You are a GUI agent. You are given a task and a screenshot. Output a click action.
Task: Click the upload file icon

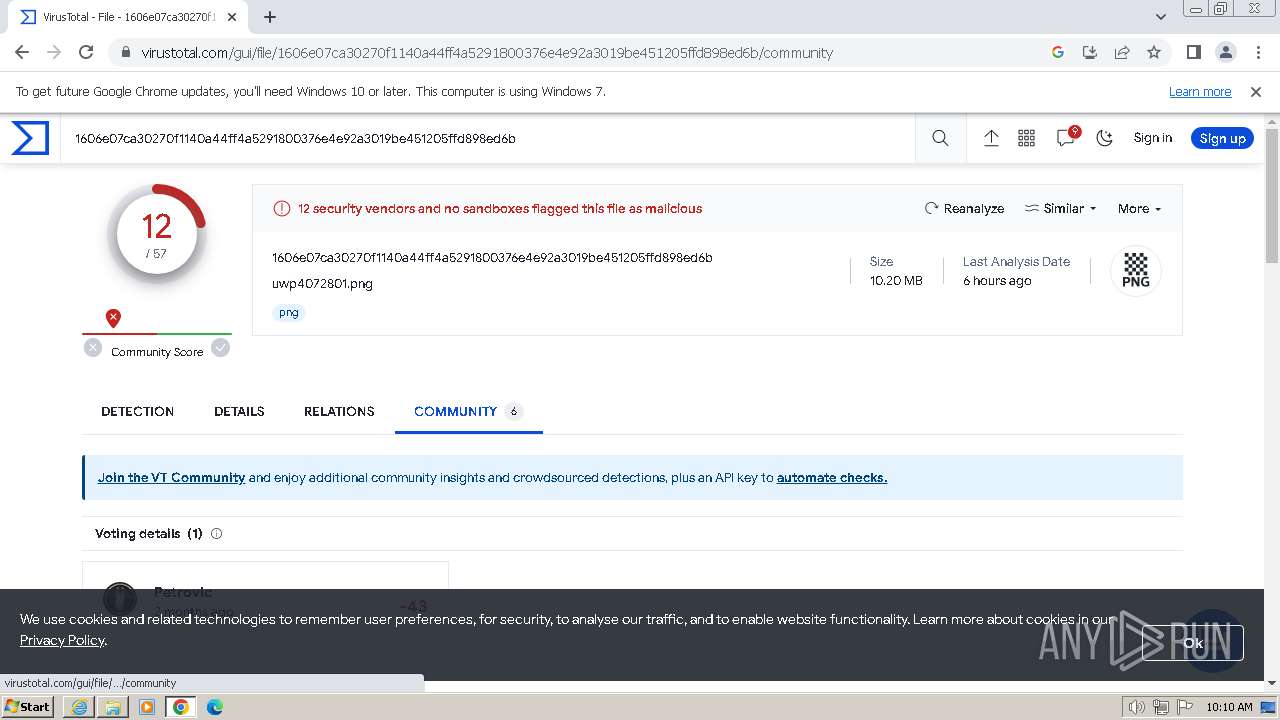(991, 138)
